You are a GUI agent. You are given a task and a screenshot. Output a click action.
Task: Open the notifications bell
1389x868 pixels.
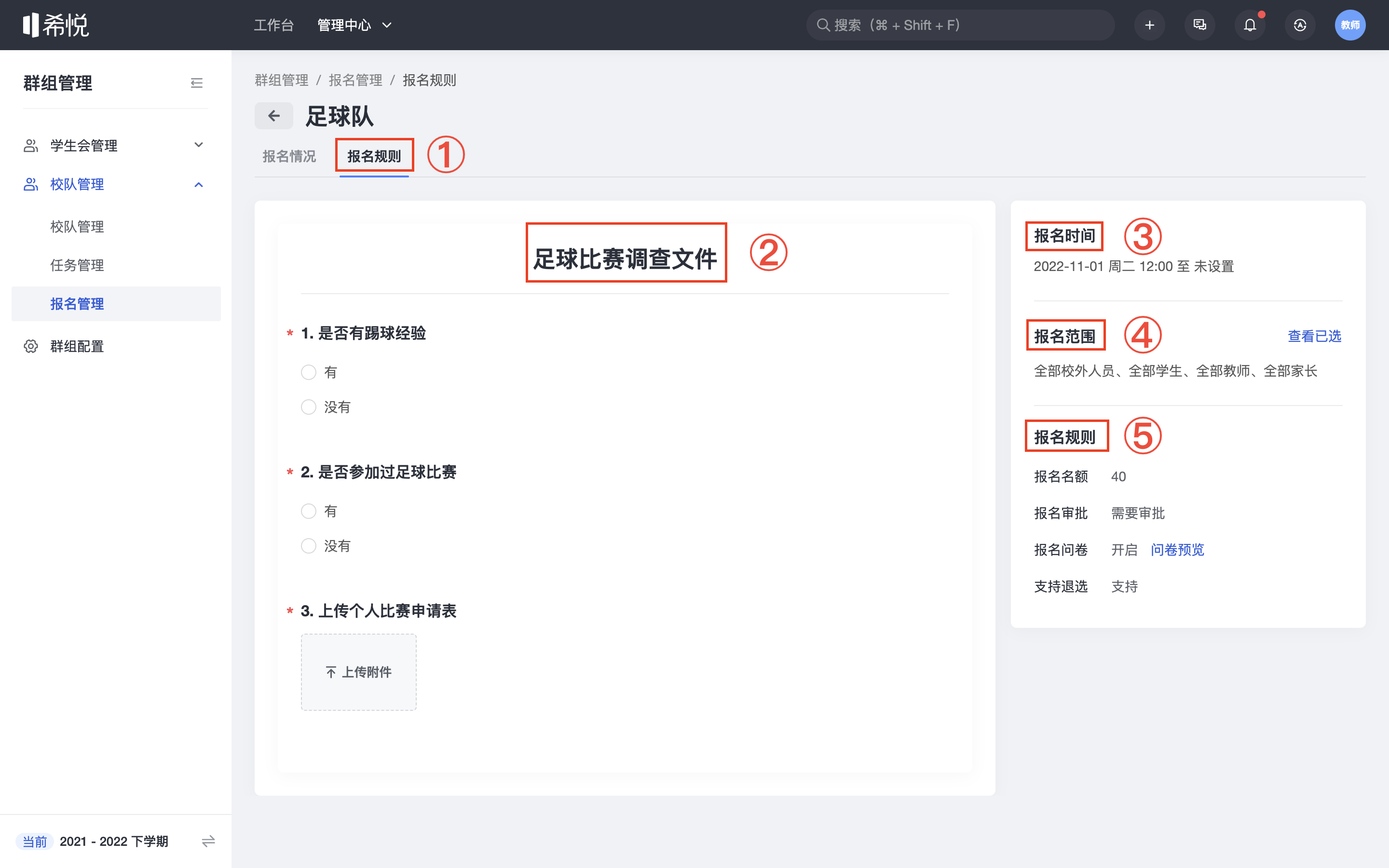1250,25
